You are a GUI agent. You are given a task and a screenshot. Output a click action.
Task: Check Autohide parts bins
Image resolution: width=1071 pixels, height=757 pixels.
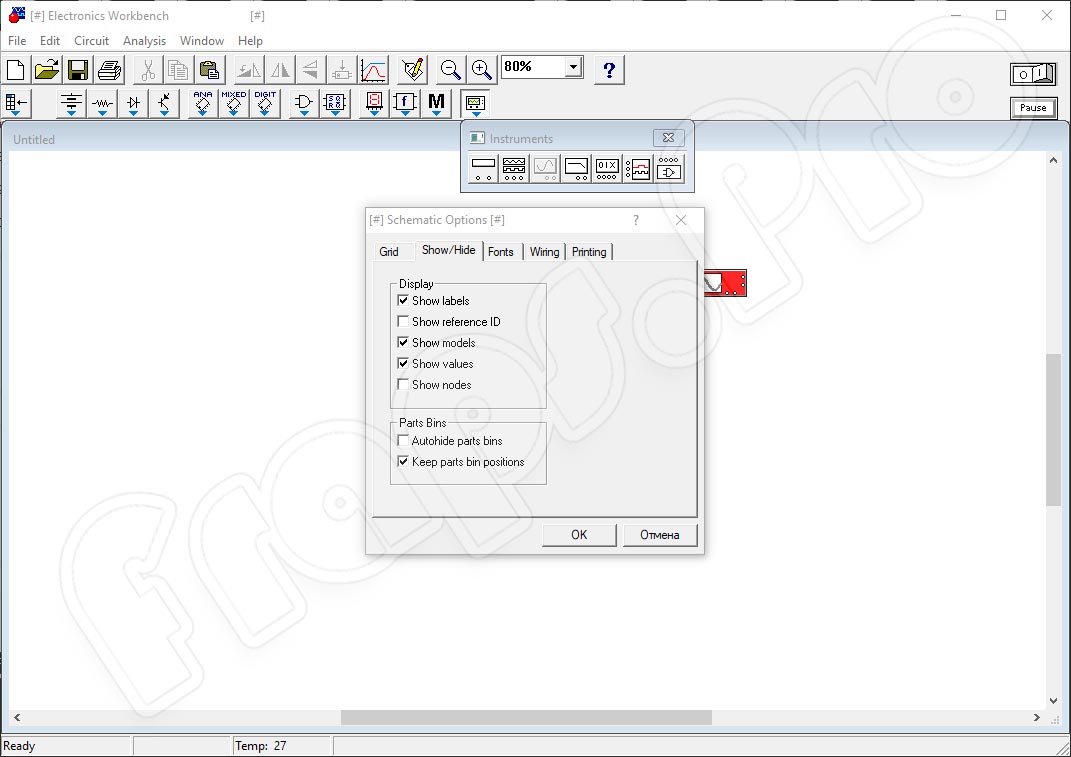404,440
